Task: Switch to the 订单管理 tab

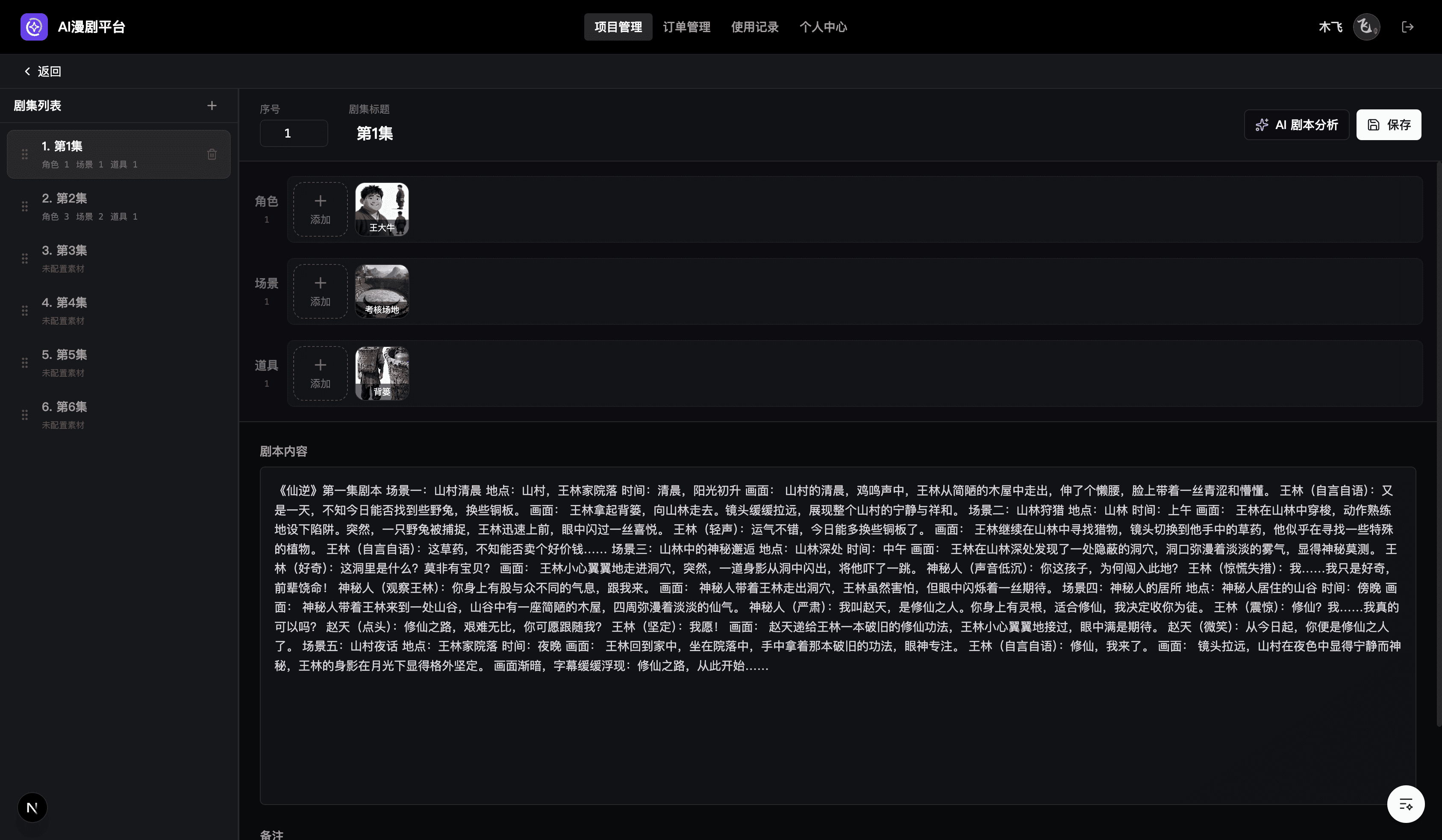Action: (x=686, y=27)
